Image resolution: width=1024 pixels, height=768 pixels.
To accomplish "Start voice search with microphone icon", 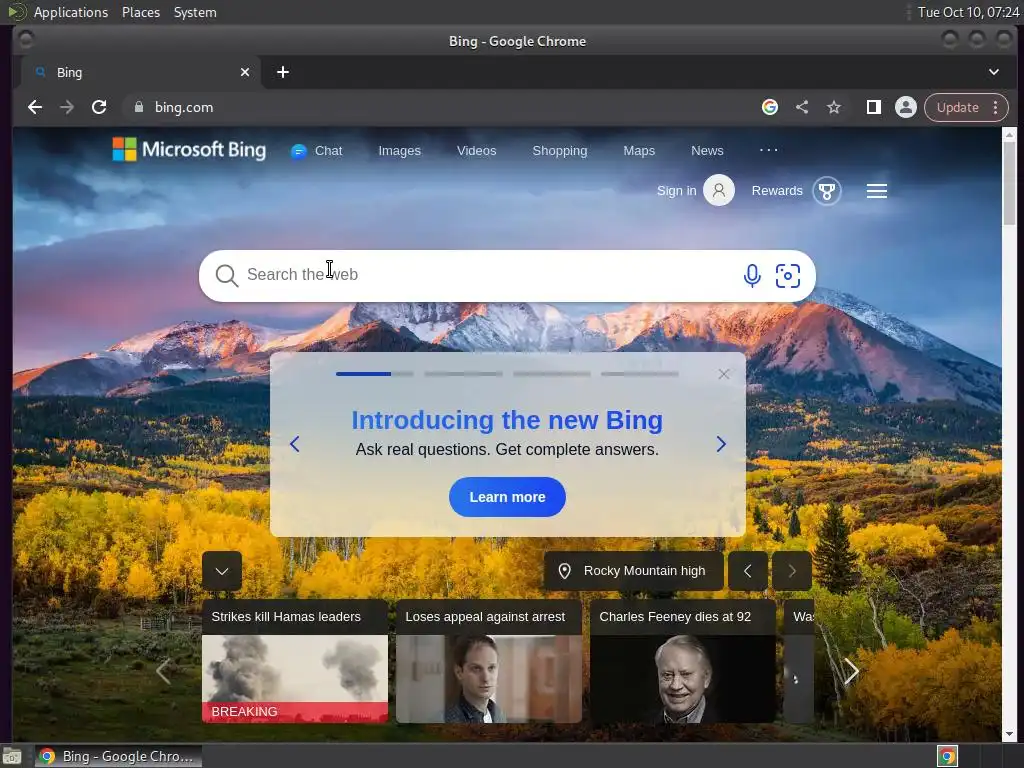I will coord(752,276).
